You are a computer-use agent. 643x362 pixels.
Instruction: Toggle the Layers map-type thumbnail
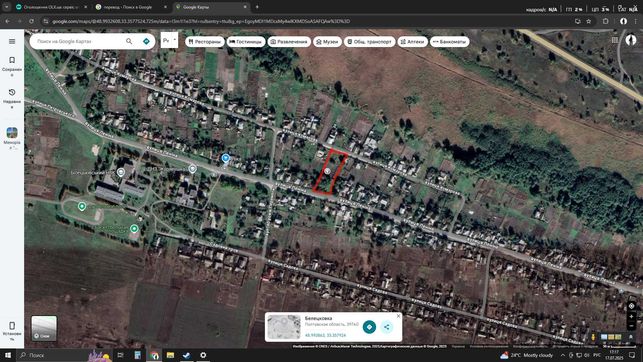[x=44, y=328]
